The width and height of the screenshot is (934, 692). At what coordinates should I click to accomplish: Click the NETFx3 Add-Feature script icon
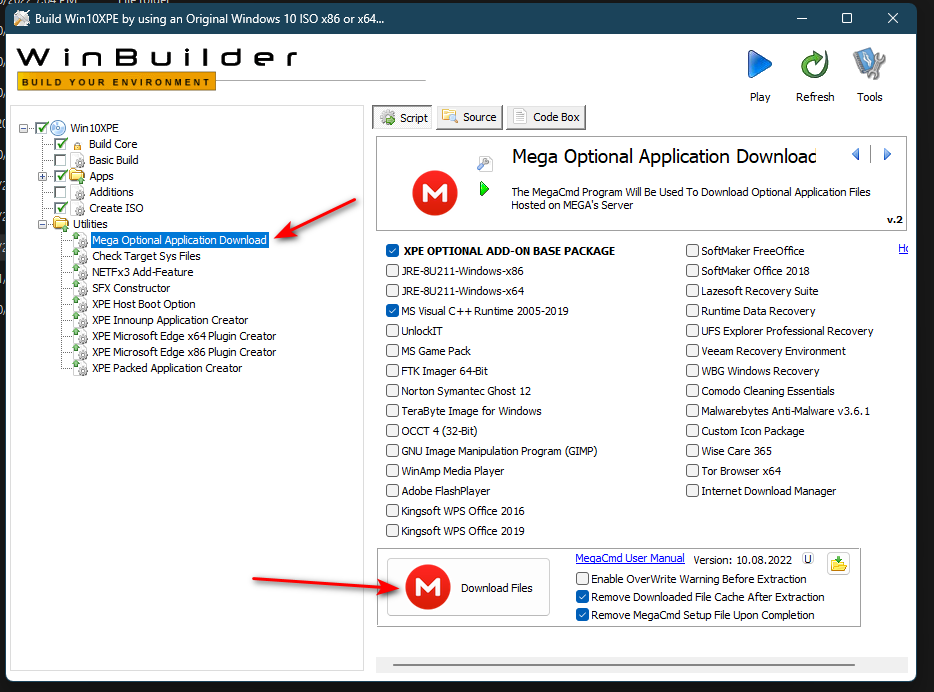[80, 272]
